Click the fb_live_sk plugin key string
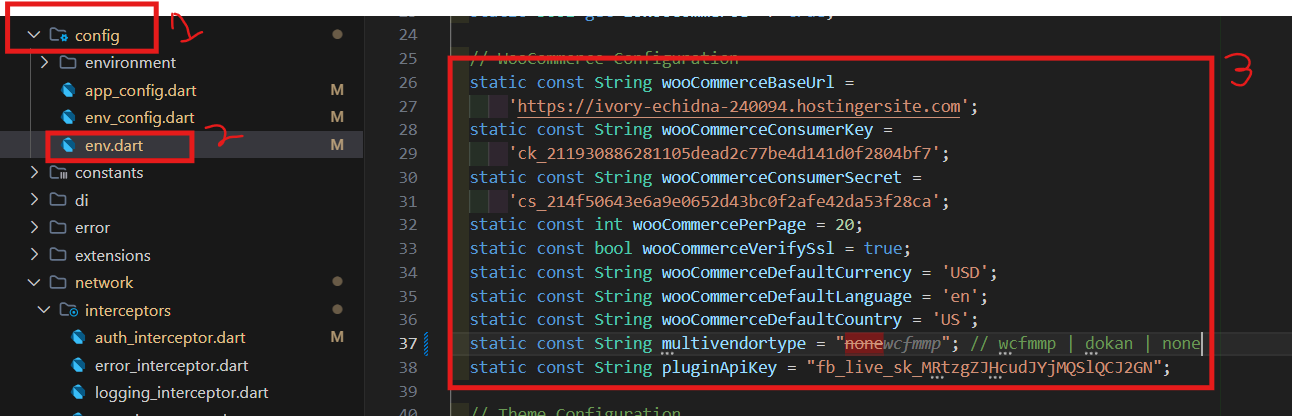Image resolution: width=1292 pixels, height=416 pixels. click(986, 367)
